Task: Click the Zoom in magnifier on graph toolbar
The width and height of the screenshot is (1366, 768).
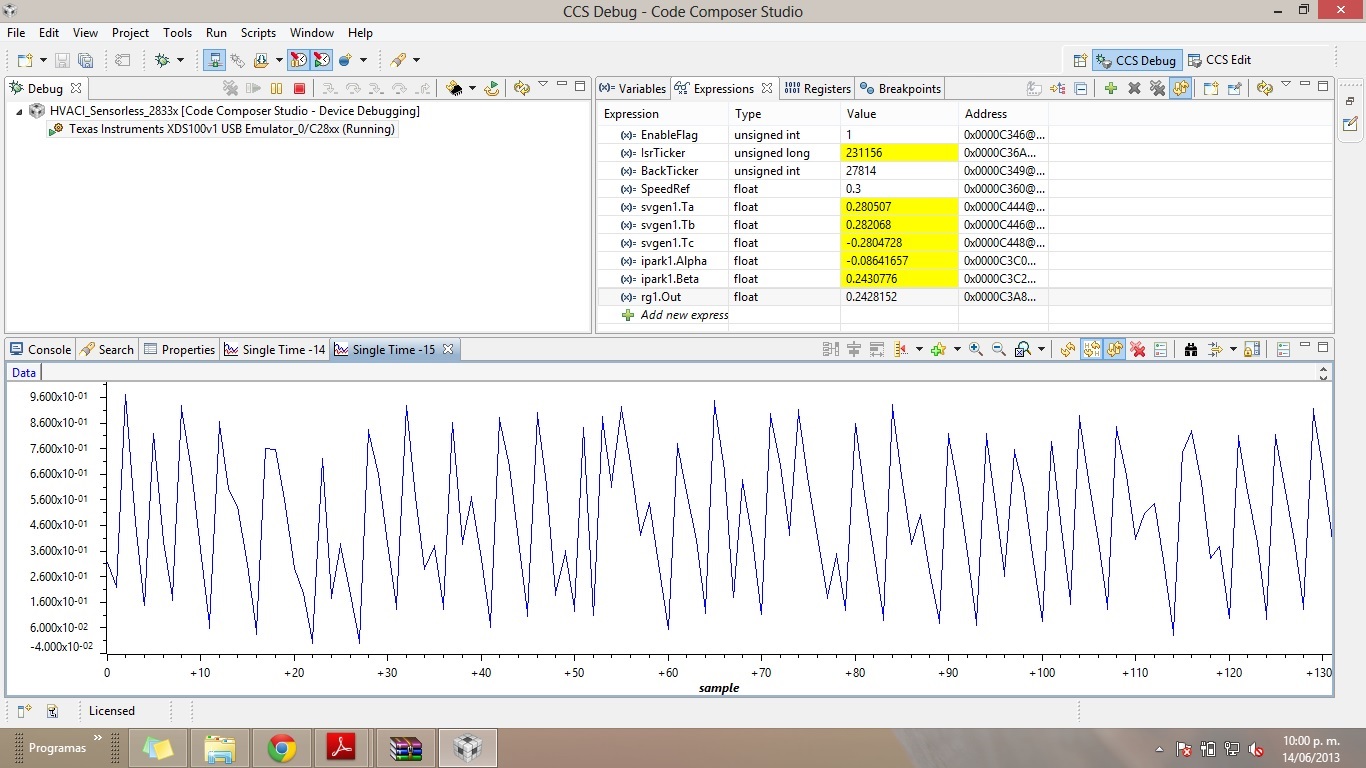Action: point(976,349)
